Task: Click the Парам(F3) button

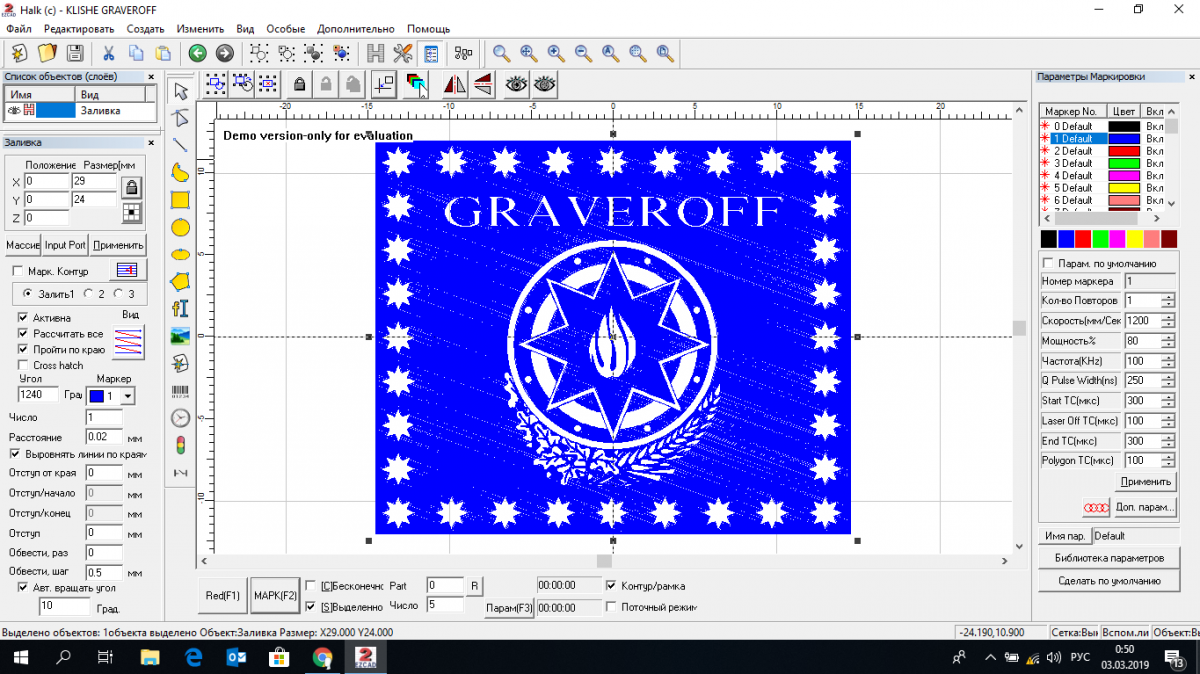Action: pos(509,608)
